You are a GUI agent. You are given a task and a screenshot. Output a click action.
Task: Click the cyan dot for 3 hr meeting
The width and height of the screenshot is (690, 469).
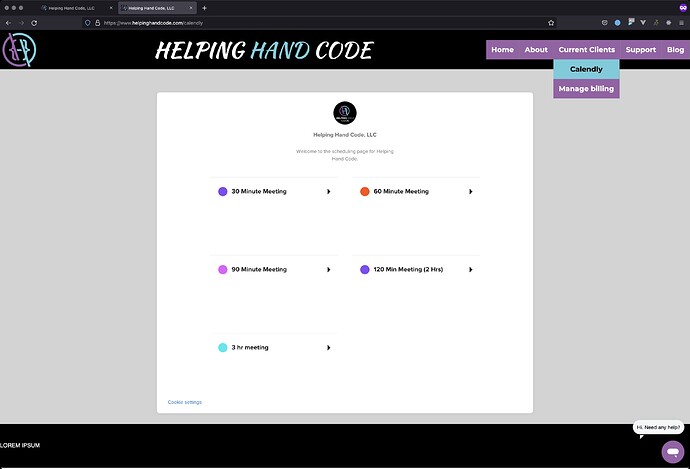tap(223, 347)
